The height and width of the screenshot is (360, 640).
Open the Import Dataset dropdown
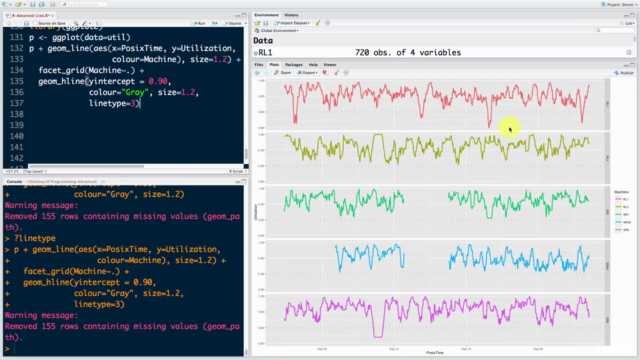[x=292, y=23]
